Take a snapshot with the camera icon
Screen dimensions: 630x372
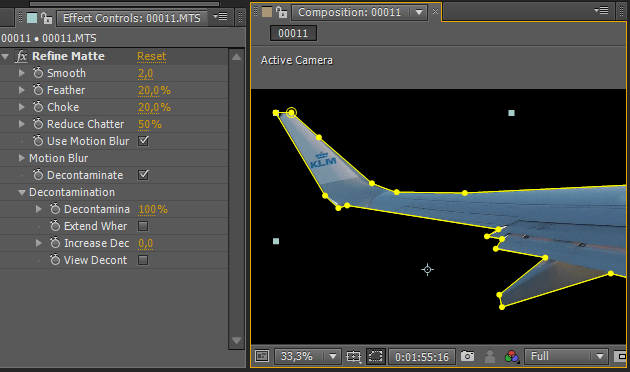[x=467, y=356]
